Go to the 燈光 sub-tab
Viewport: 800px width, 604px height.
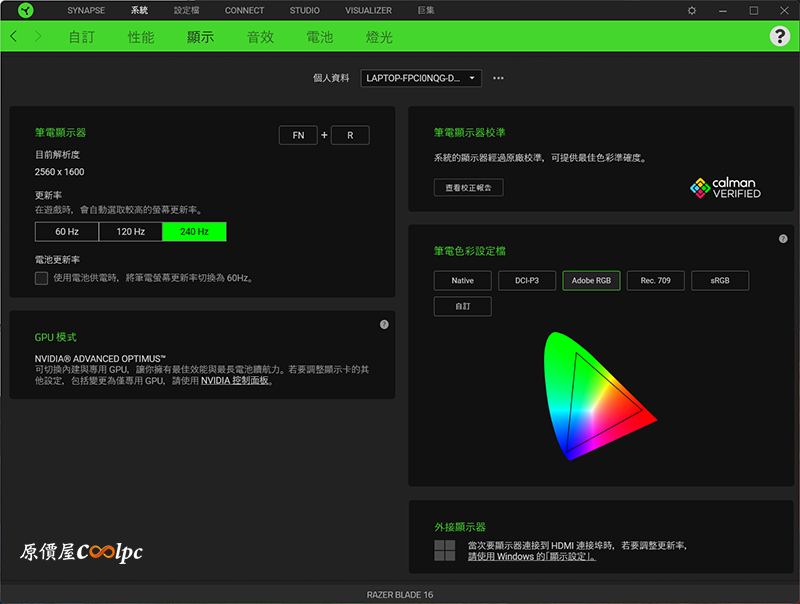click(379, 37)
